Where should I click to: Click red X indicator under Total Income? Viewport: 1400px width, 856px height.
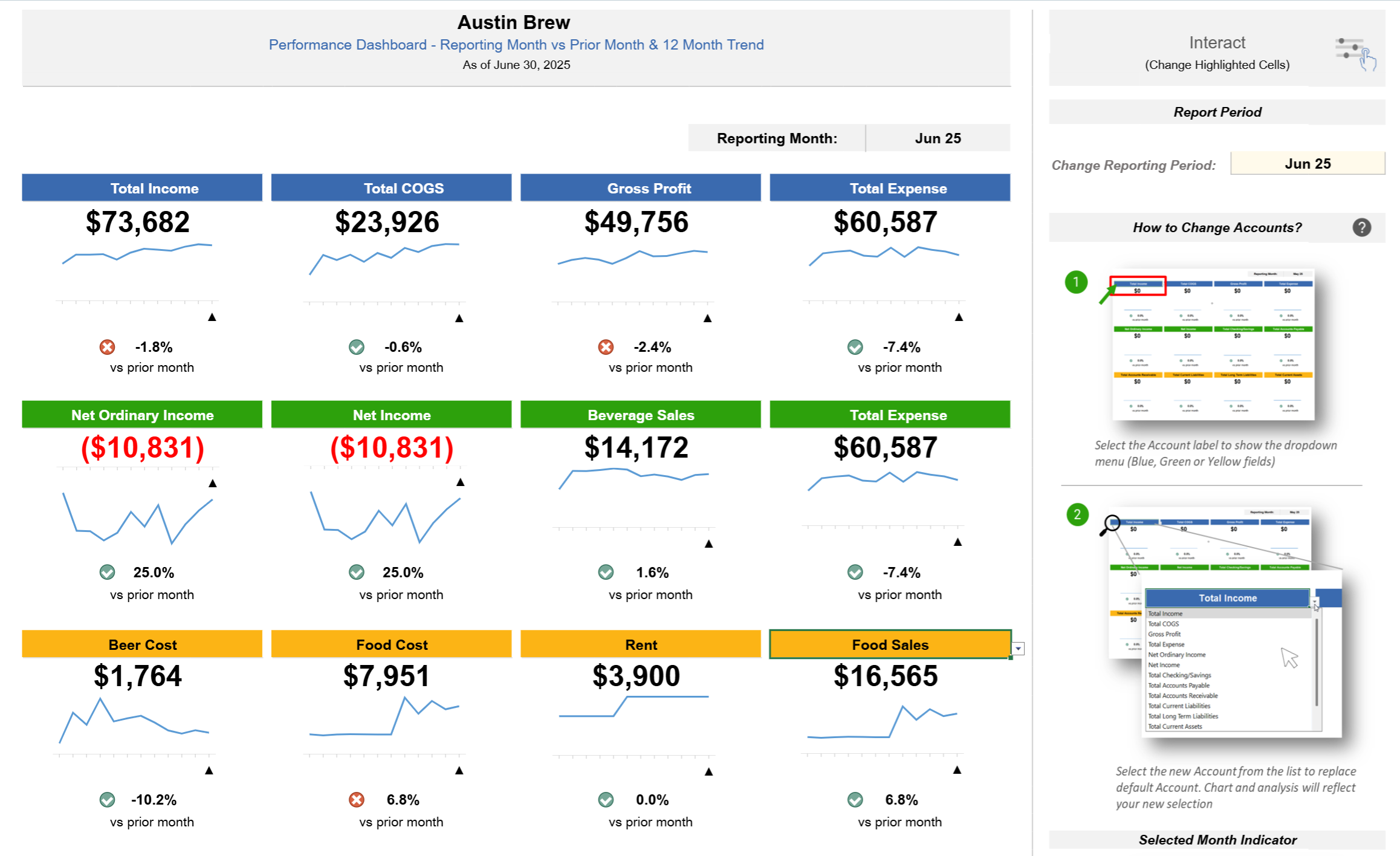tap(107, 347)
